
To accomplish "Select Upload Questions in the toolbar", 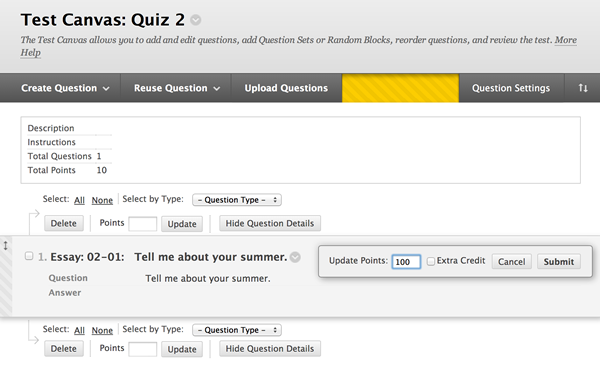I will (x=286, y=88).
